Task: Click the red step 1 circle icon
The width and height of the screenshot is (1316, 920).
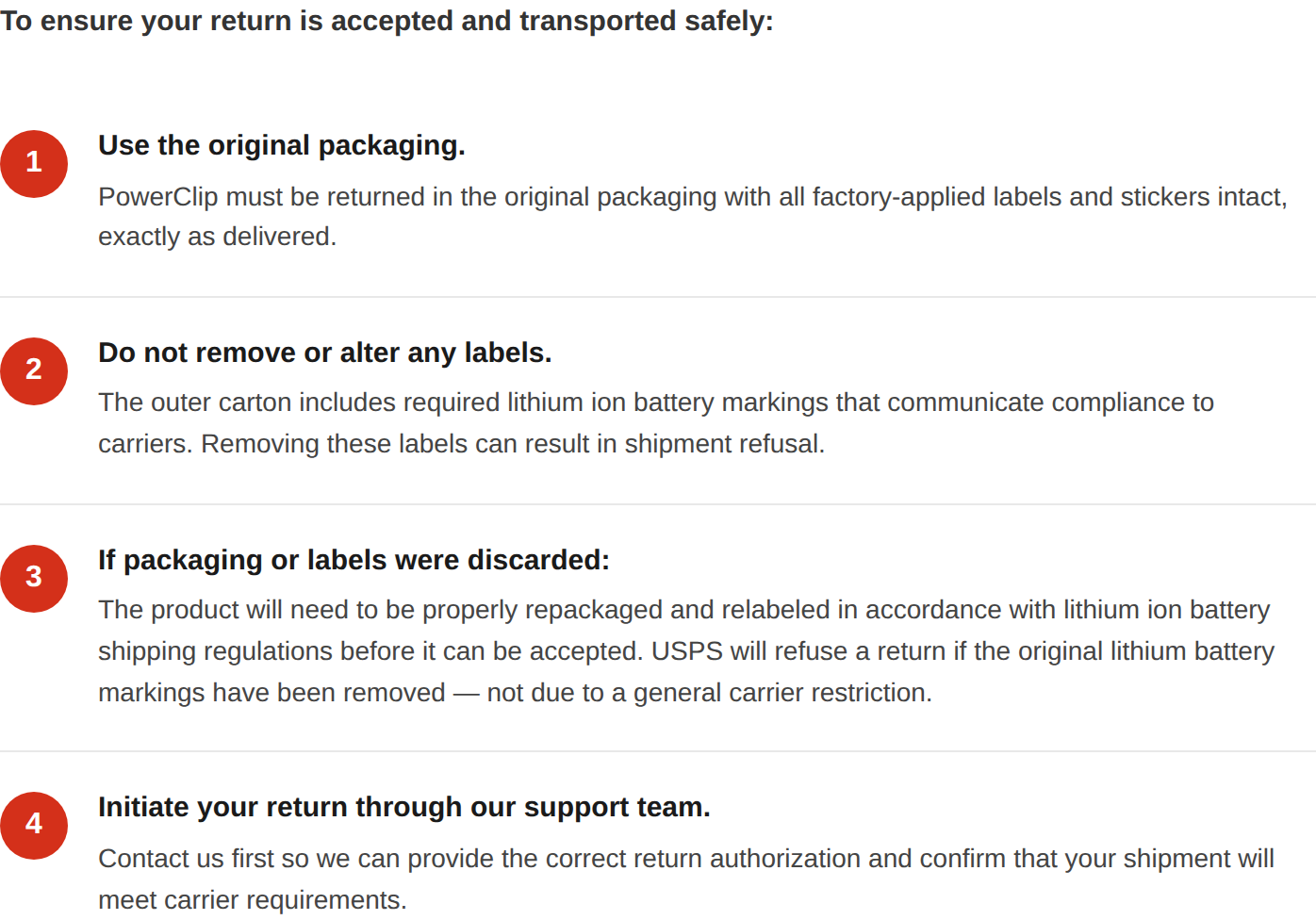Action: 34,163
